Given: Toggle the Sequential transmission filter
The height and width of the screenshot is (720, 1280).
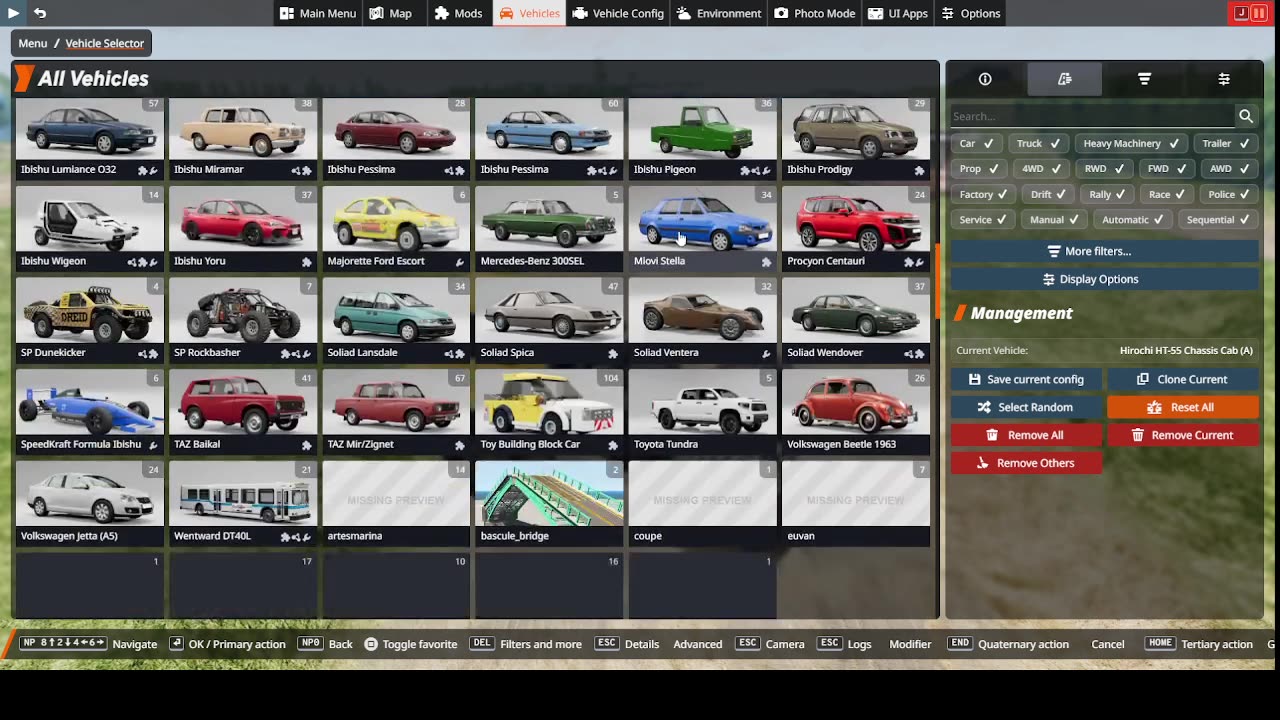Looking at the screenshot, I should pos(1219,220).
